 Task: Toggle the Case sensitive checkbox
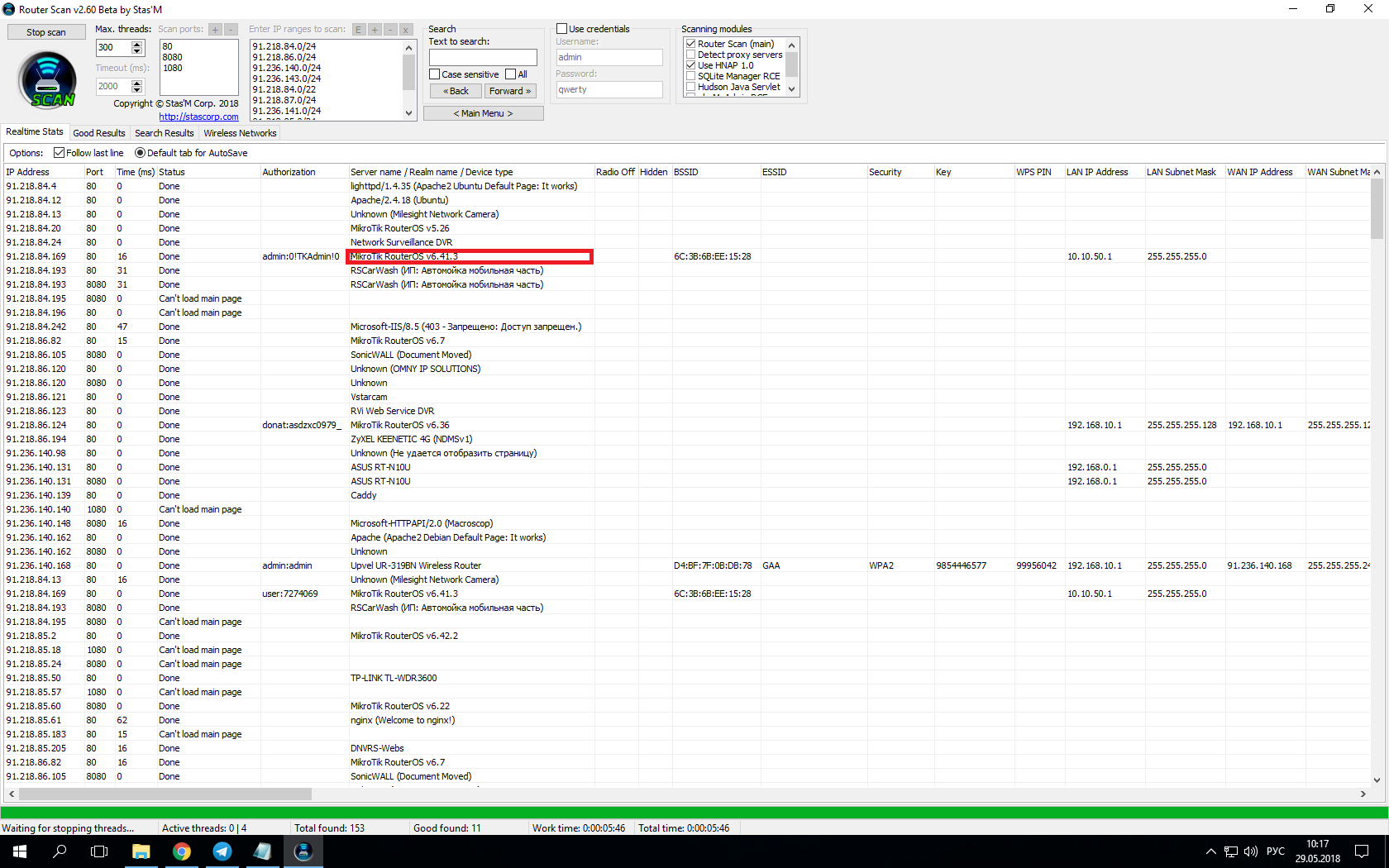click(435, 74)
